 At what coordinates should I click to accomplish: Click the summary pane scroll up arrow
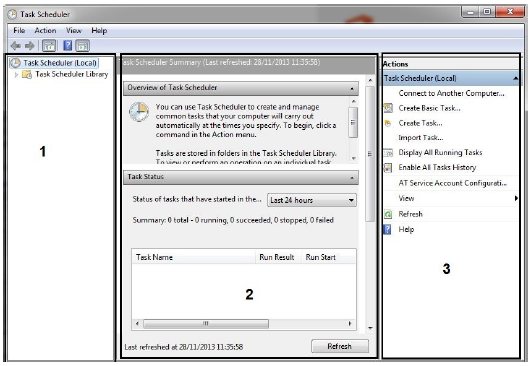click(x=370, y=80)
